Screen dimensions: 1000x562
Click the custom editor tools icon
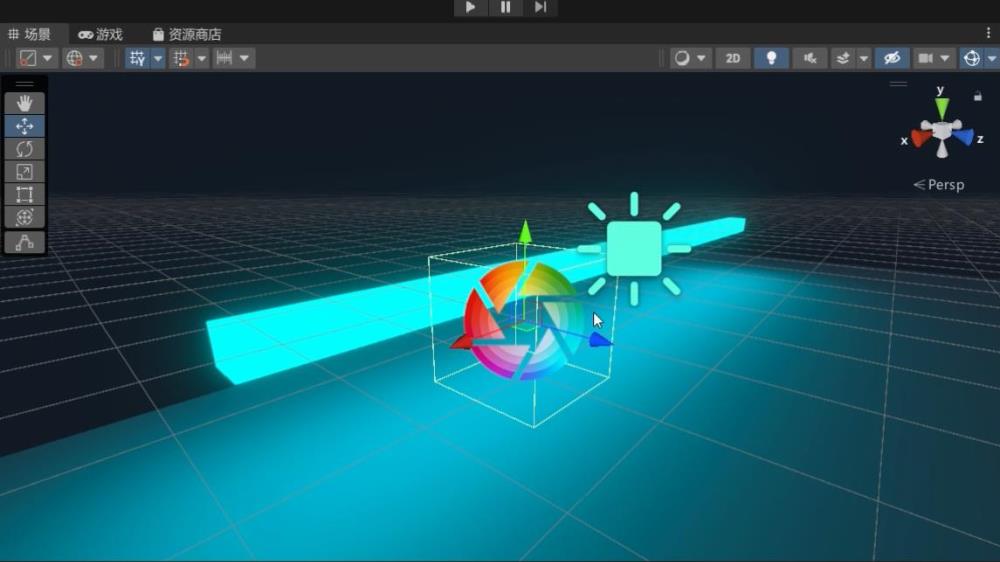pyautogui.click(x=24, y=242)
